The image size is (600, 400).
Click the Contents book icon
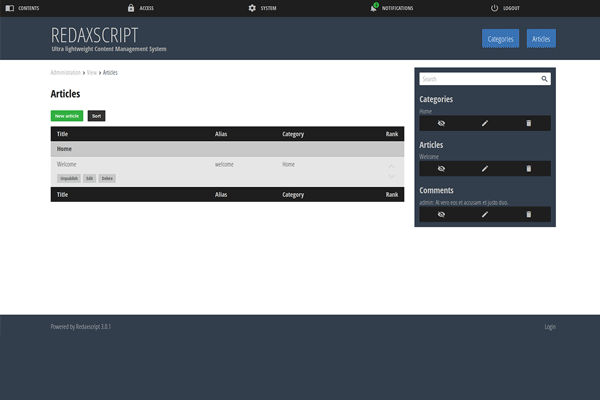(10, 8)
